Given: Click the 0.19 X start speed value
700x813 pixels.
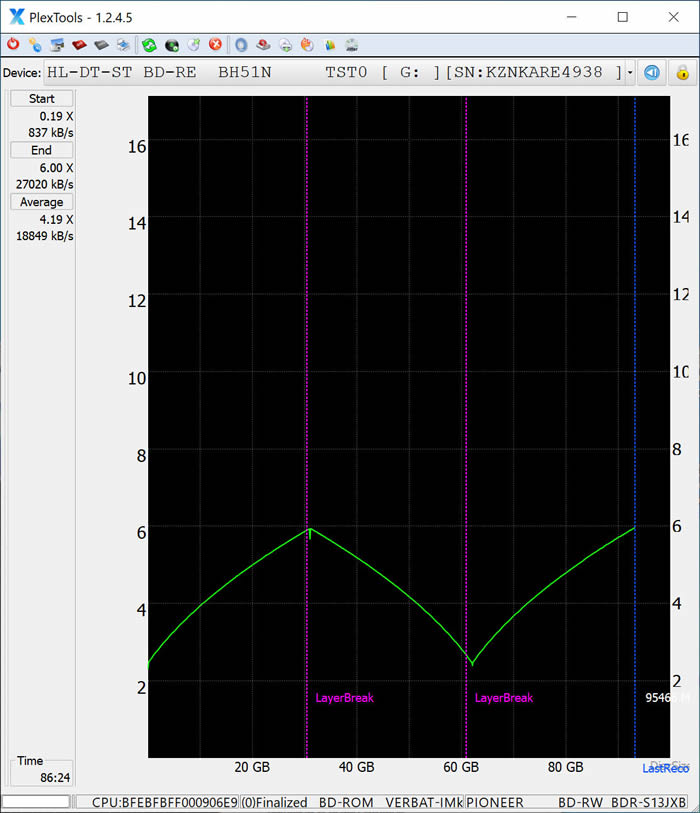Looking at the screenshot, I should click(x=57, y=116).
